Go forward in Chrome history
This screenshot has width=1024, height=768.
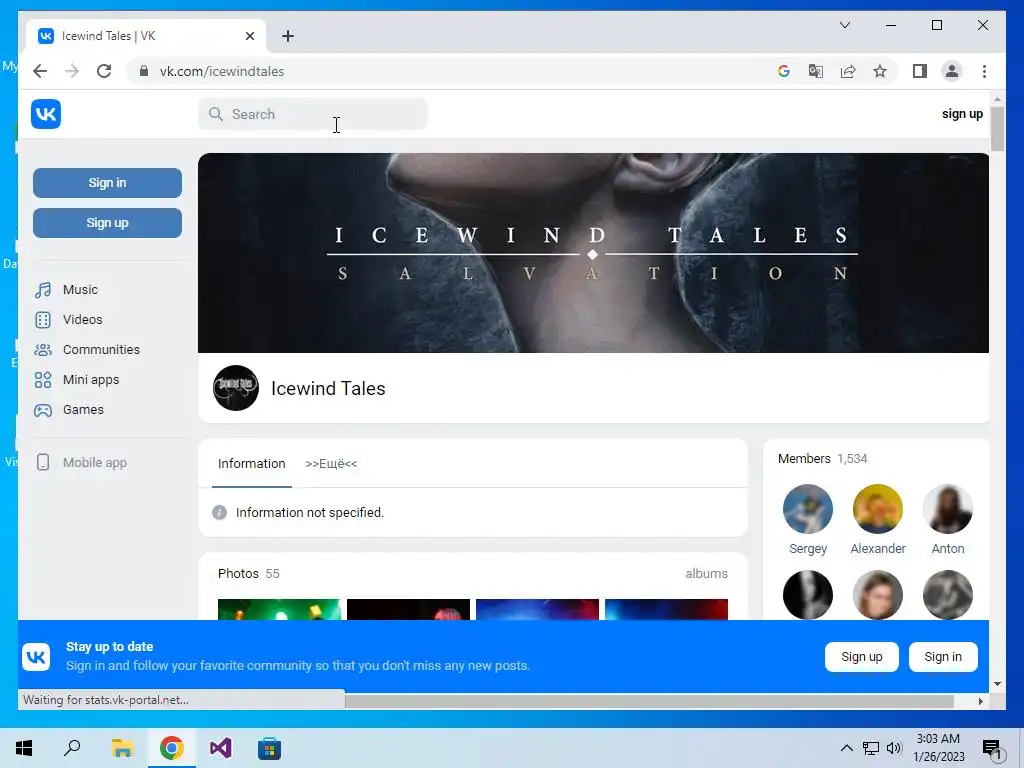[x=72, y=71]
